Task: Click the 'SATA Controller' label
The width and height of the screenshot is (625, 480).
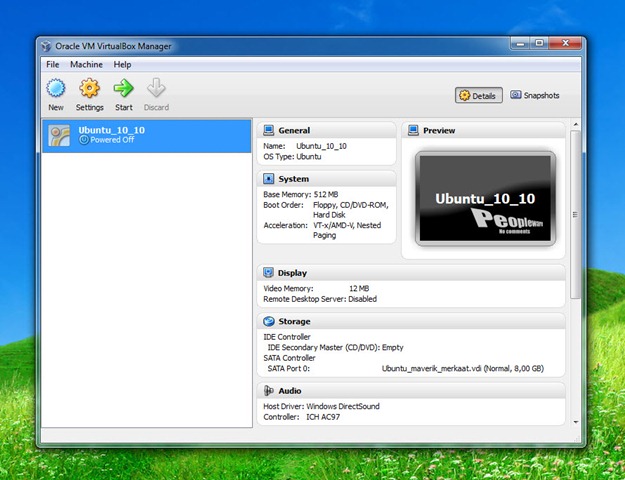Action: pos(289,358)
